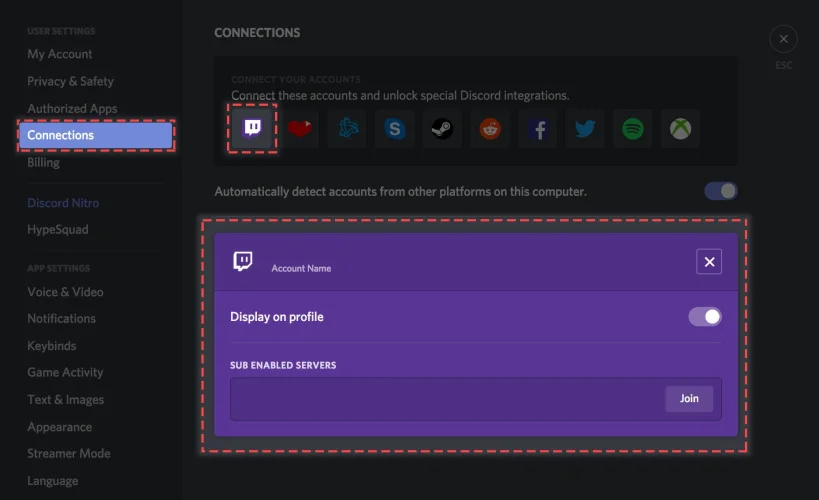Image resolution: width=819 pixels, height=500 pixels.
Task: Connect a YouTube Gaming account
Action: pyautogui.click(x=301, y=129)
